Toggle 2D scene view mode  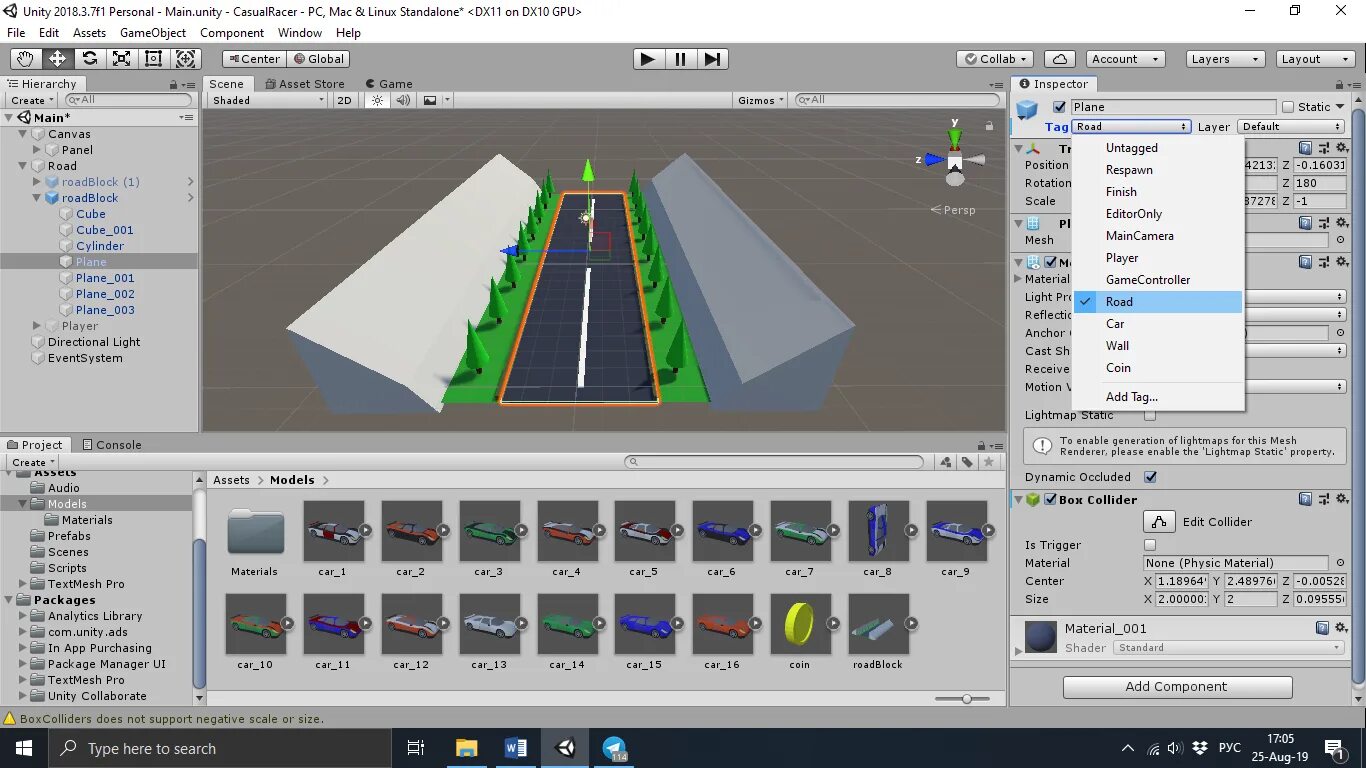[x=344, y=100]
